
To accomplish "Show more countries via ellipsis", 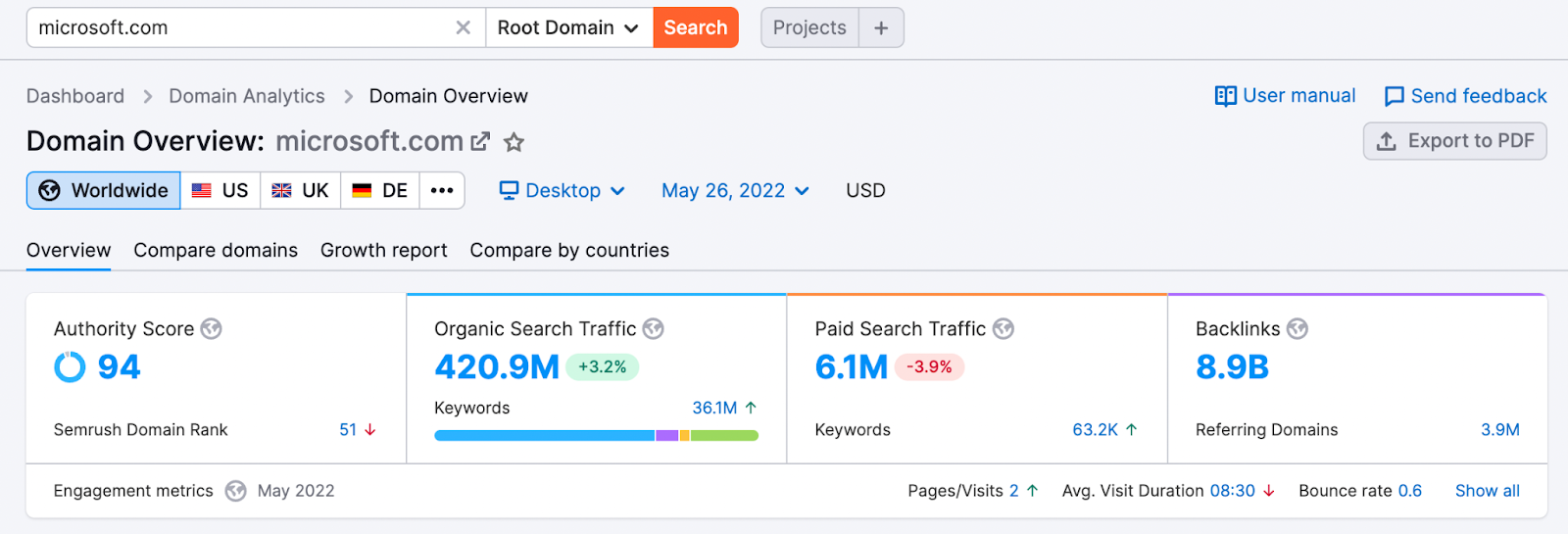I will (x=442, y=190).
